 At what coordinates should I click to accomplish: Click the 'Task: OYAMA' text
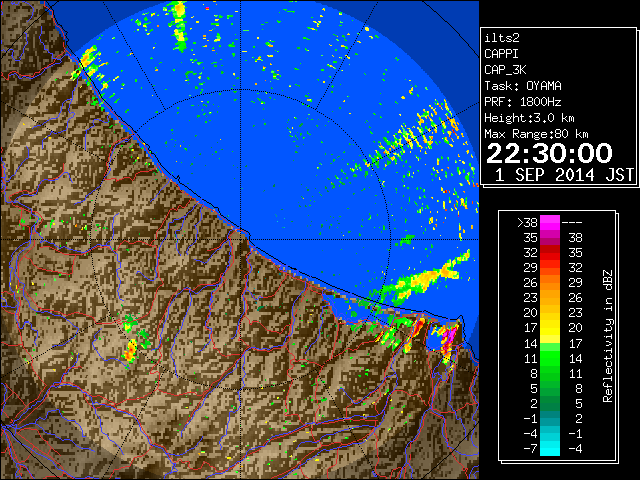[523, 86]
